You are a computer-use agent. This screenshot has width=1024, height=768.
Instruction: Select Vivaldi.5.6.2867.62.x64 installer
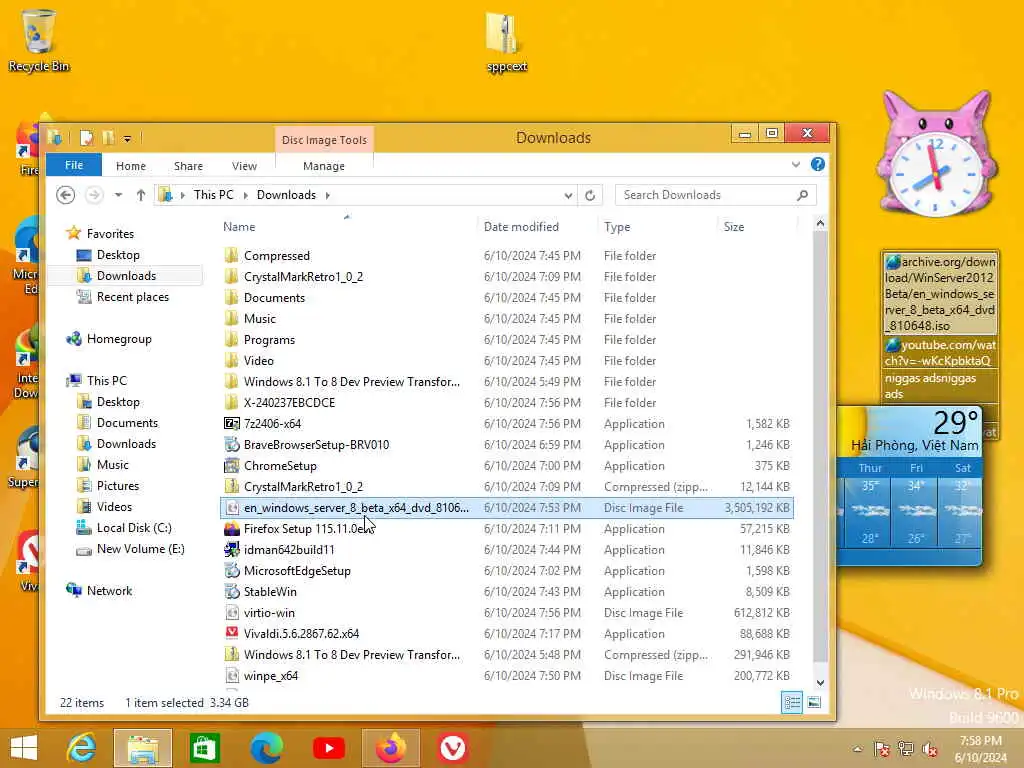pyautogui.click(x=507, y=633)
